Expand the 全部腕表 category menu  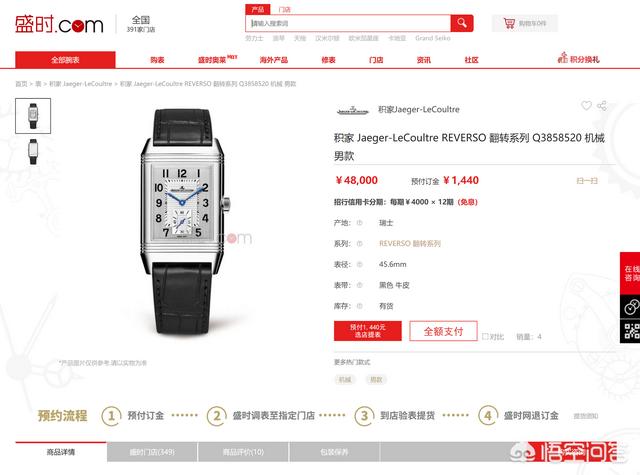(x=65, y=60)
